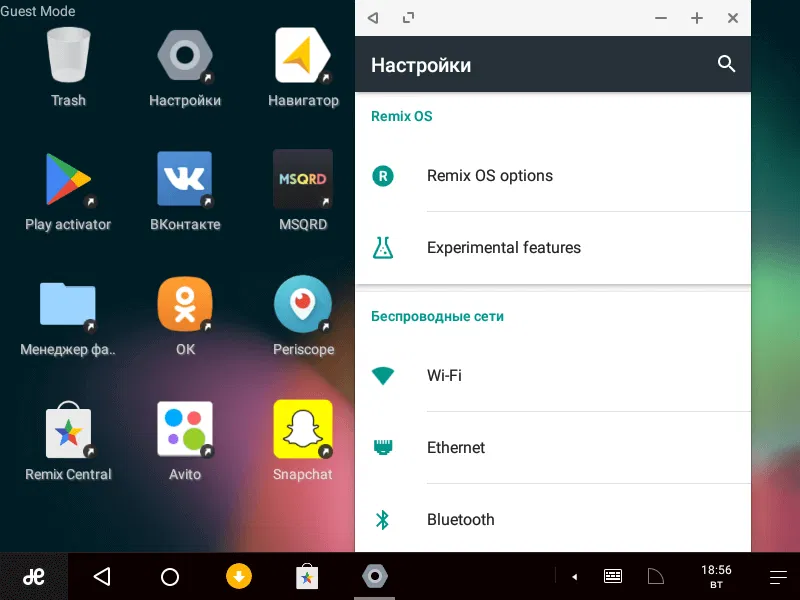This screenshot has height=600, width=800.
Task: Open the clock showing 18:56
Action: pos(716,577)
